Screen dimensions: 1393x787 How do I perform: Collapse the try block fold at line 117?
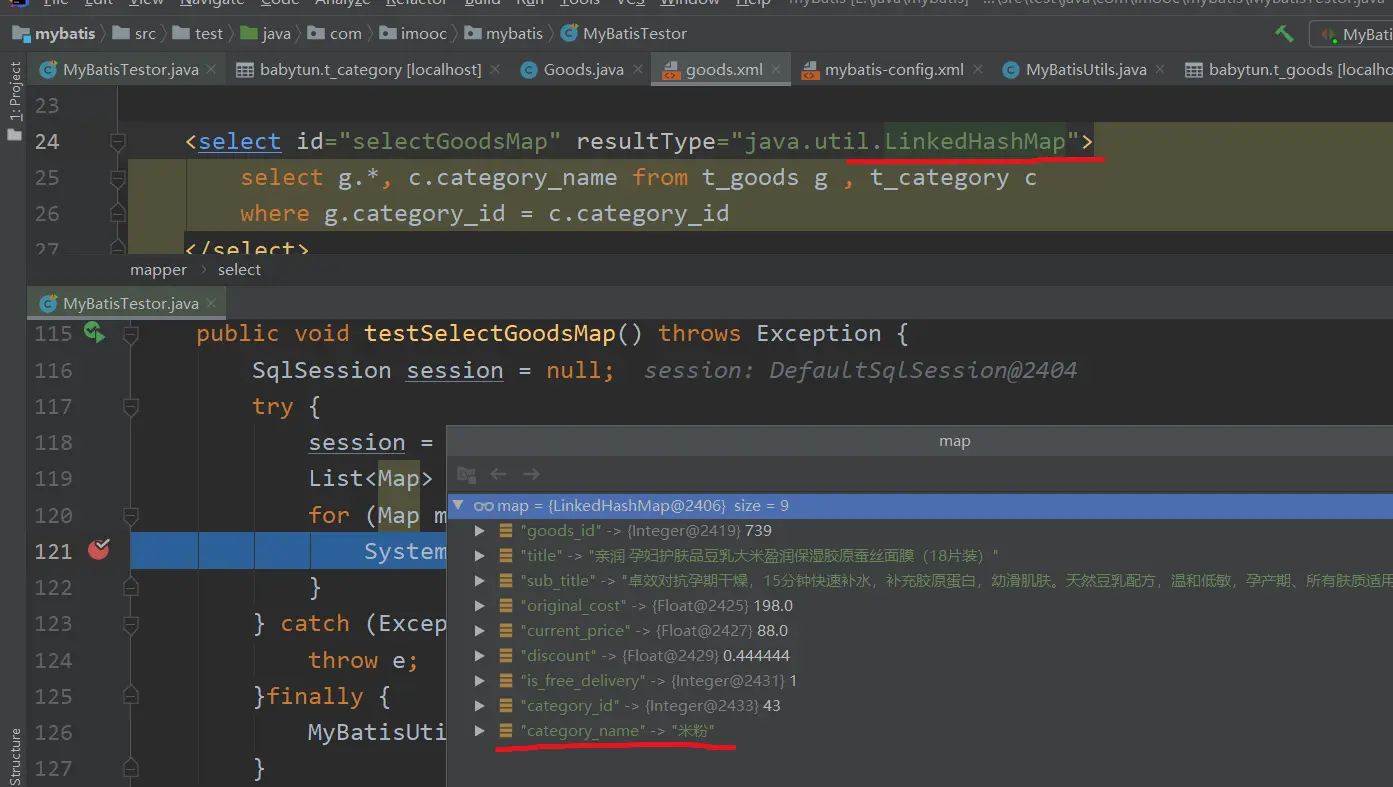[131, 407]
